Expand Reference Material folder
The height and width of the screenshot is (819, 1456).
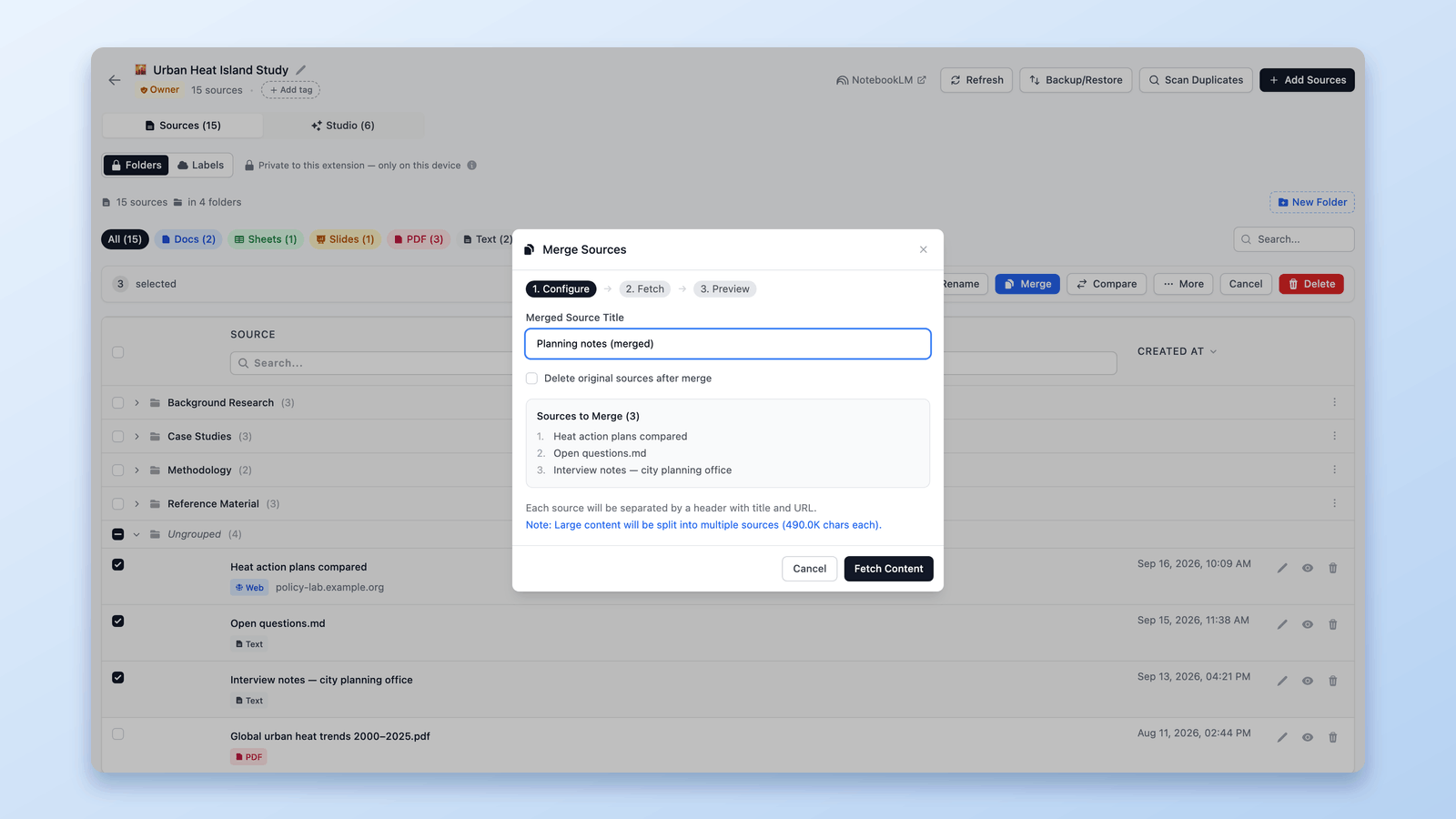click(x=136, y=504)
